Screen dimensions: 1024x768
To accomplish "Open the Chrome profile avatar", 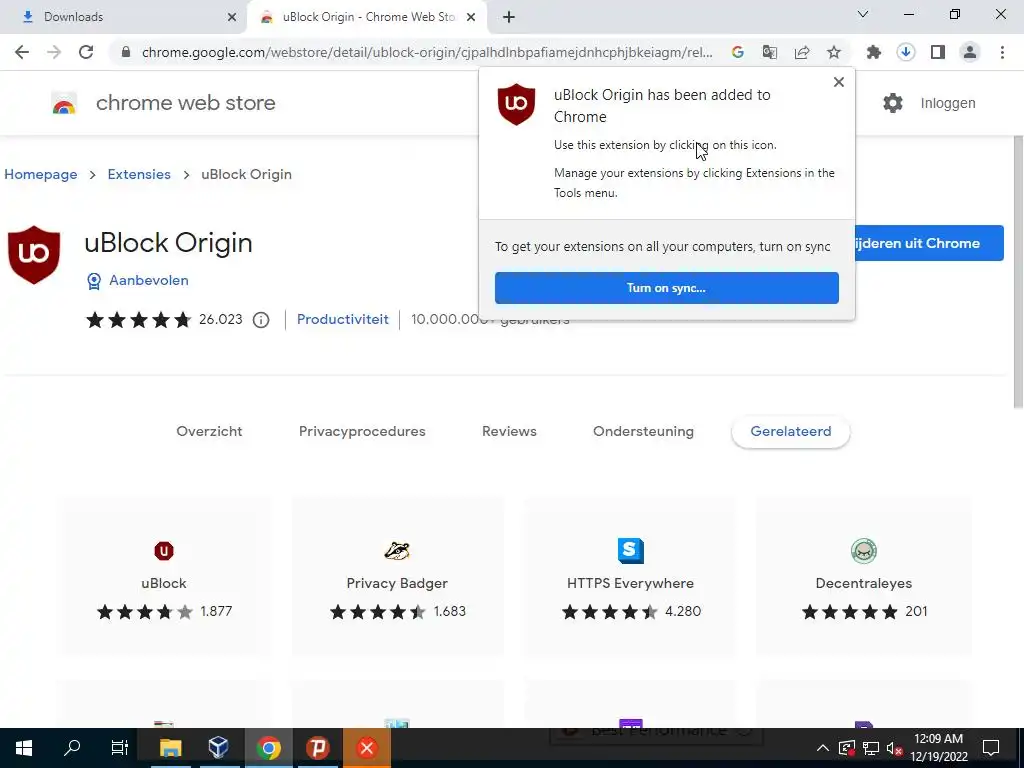I will click(x=970, y=52).
